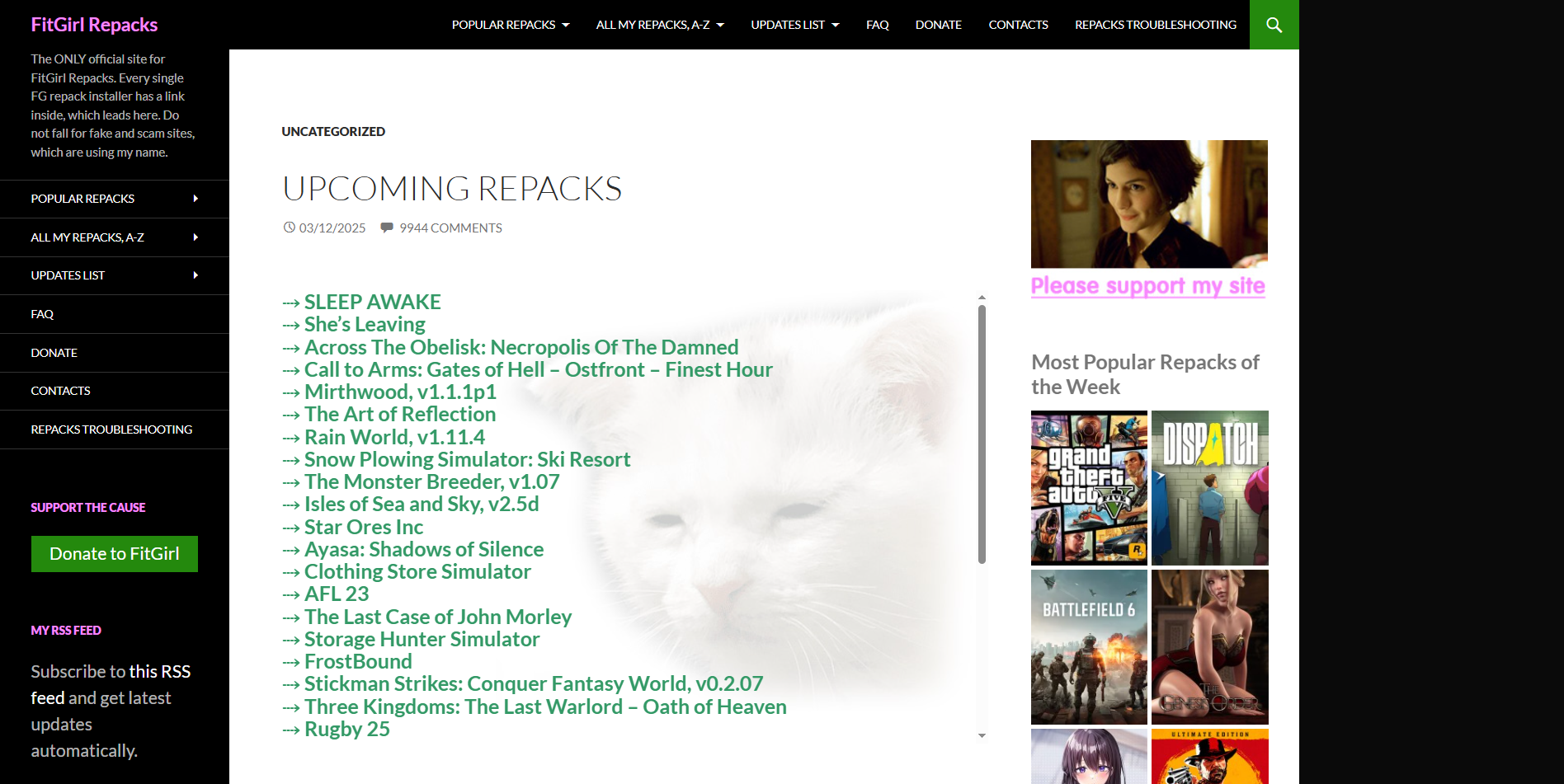Open the Dispatch game cover
1564x784 pixels.
point(1209,487)
